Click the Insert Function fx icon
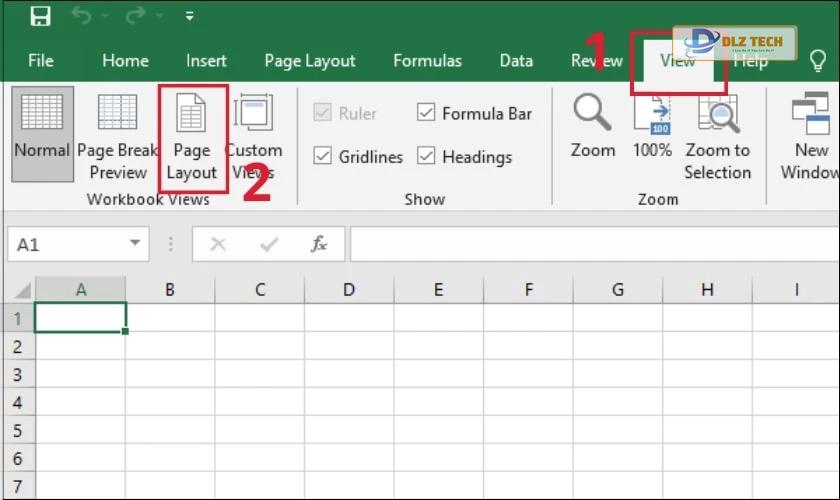 (319, 244)
